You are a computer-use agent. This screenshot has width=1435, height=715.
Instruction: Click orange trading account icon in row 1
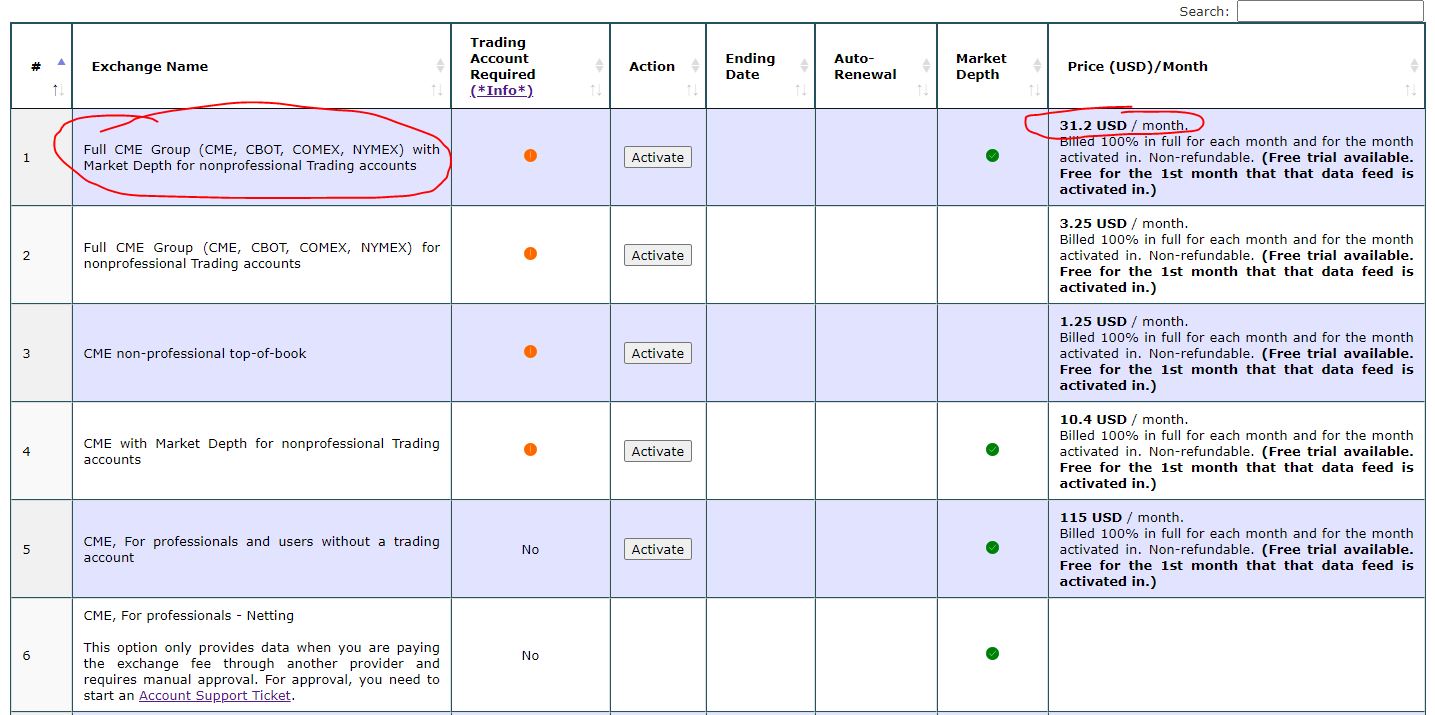click(x=530, y=155)
